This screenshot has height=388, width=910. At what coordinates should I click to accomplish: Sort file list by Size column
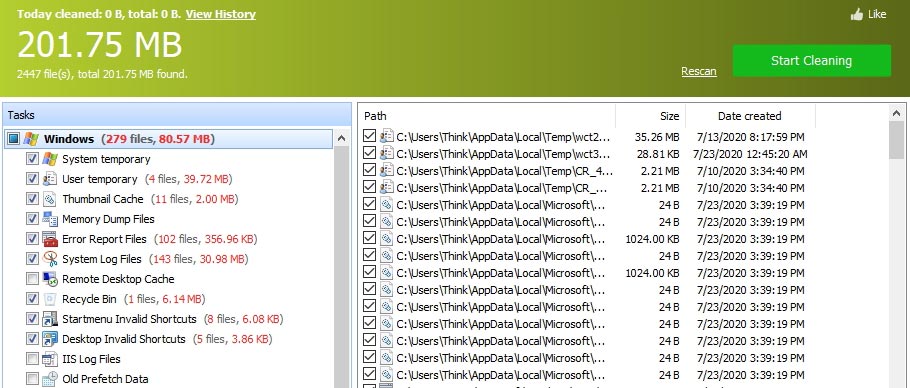pyautogui.click(x=651, y=116)
